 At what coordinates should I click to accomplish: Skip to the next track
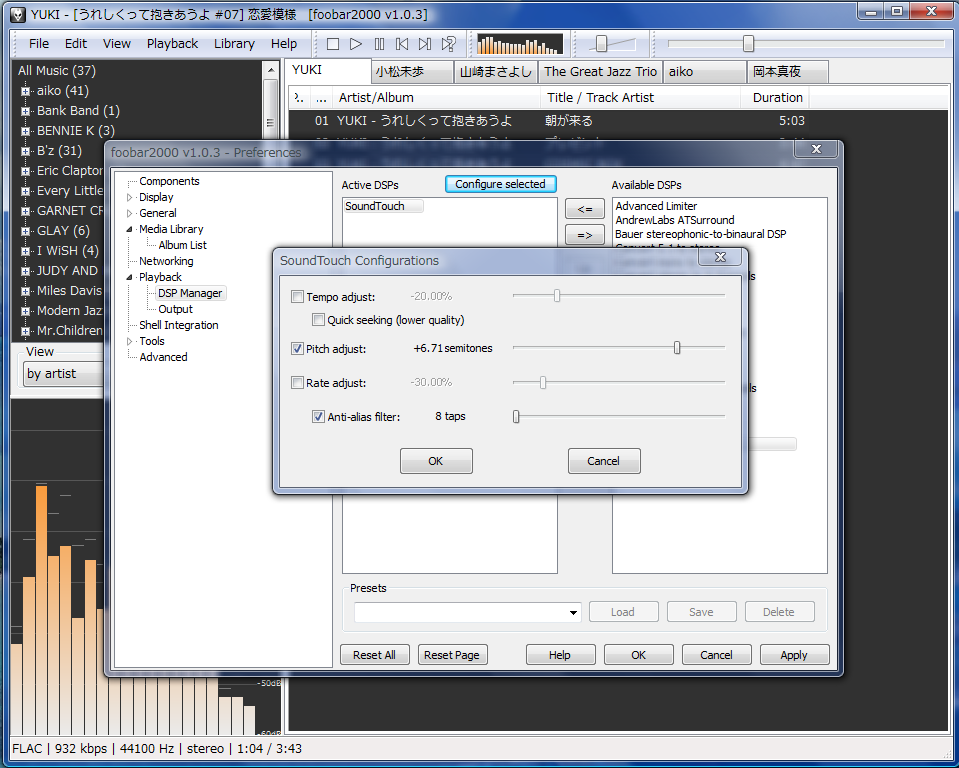coord(425,44)
